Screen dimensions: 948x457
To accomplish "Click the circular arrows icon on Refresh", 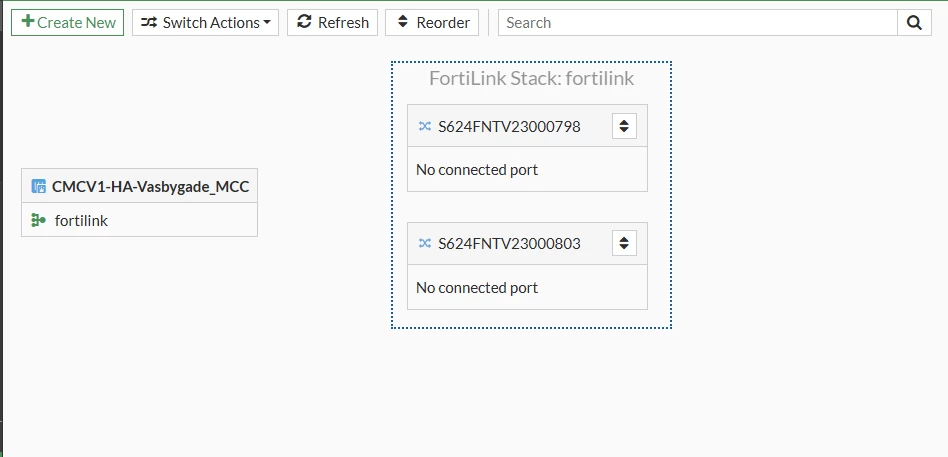I will pos(305,22).
